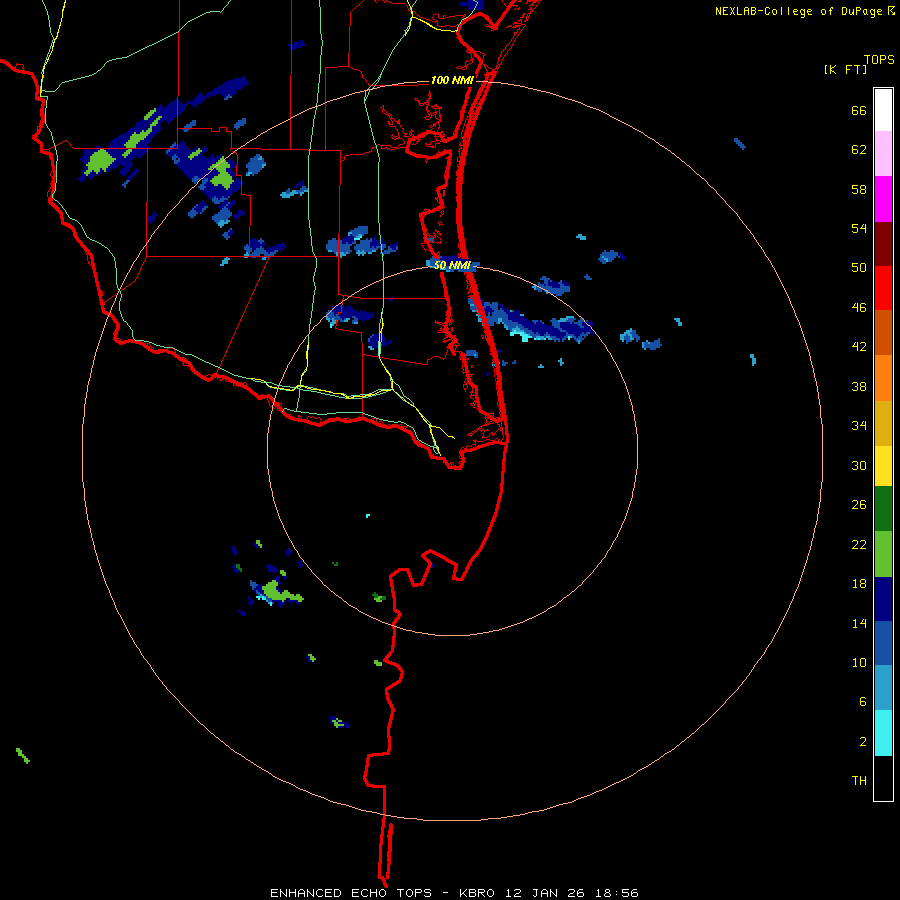Click the 12 JAN 26 date text
The width and height of the screenshot is (900, 900).
545,893
